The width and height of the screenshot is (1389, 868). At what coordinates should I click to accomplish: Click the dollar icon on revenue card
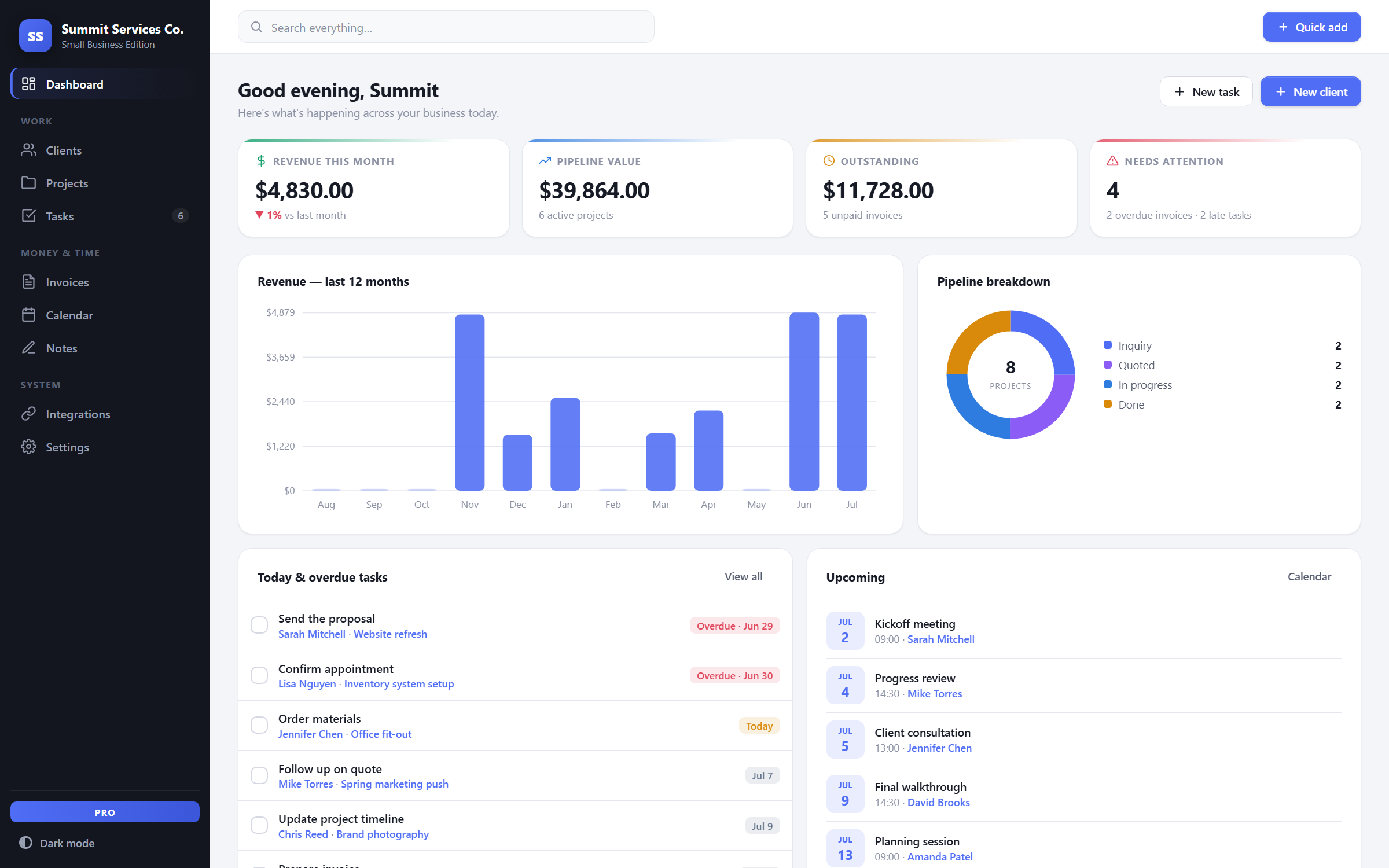coord(261,161)
